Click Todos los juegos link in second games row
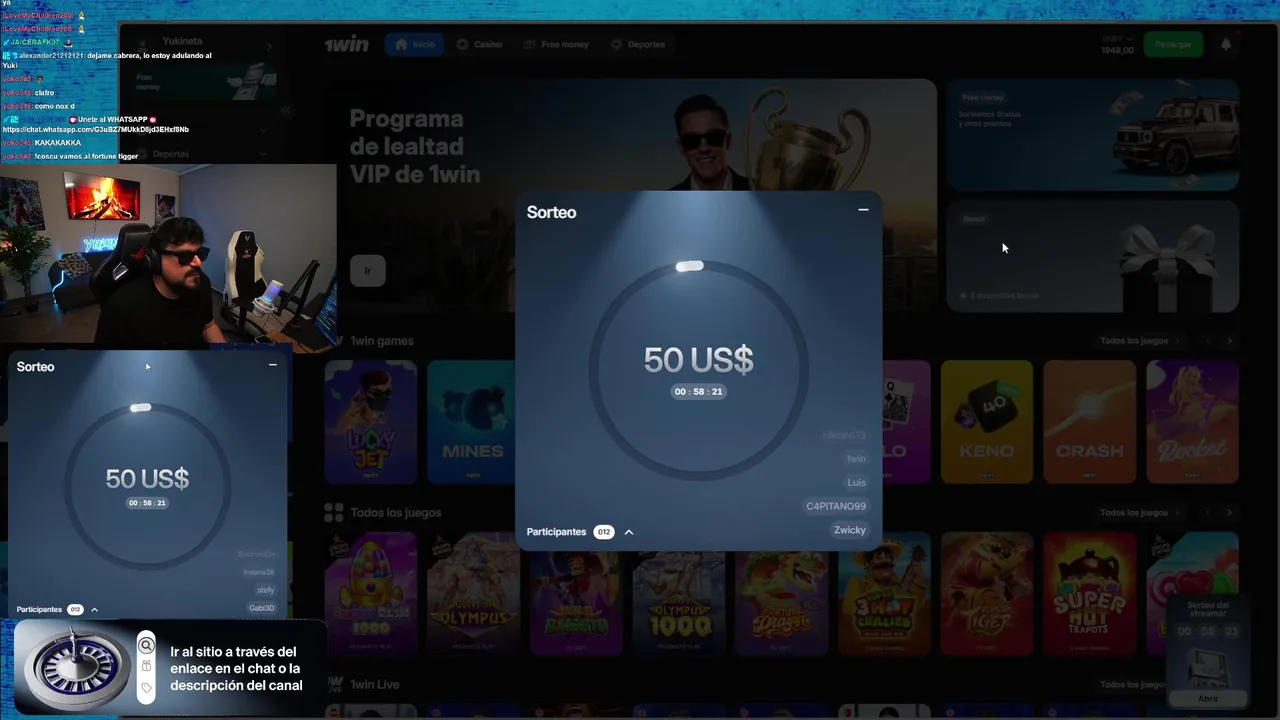This screenshot has height=720, width=1280. tap(1140, 513)
